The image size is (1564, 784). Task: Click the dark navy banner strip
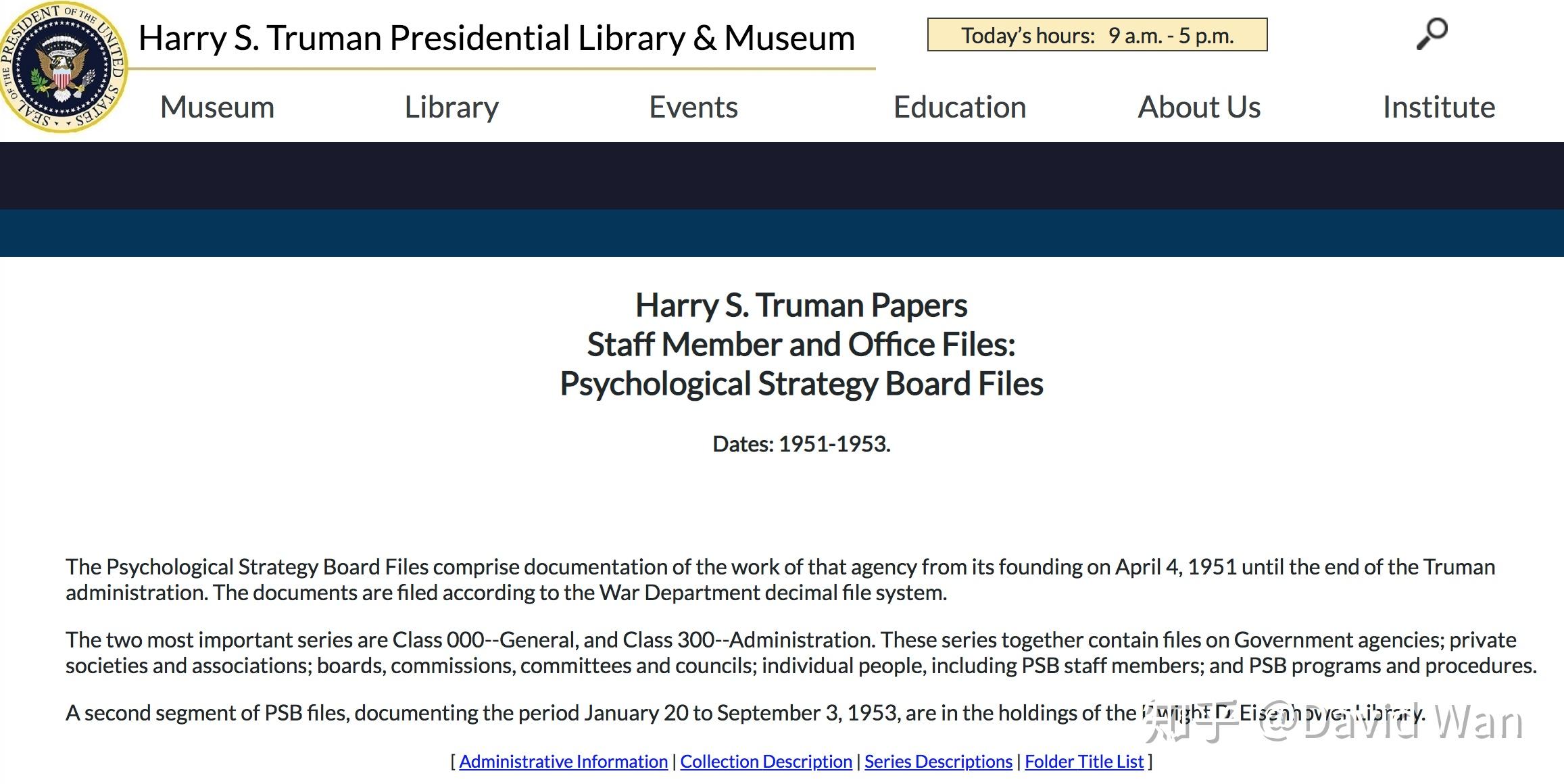(x=781, y=176)
